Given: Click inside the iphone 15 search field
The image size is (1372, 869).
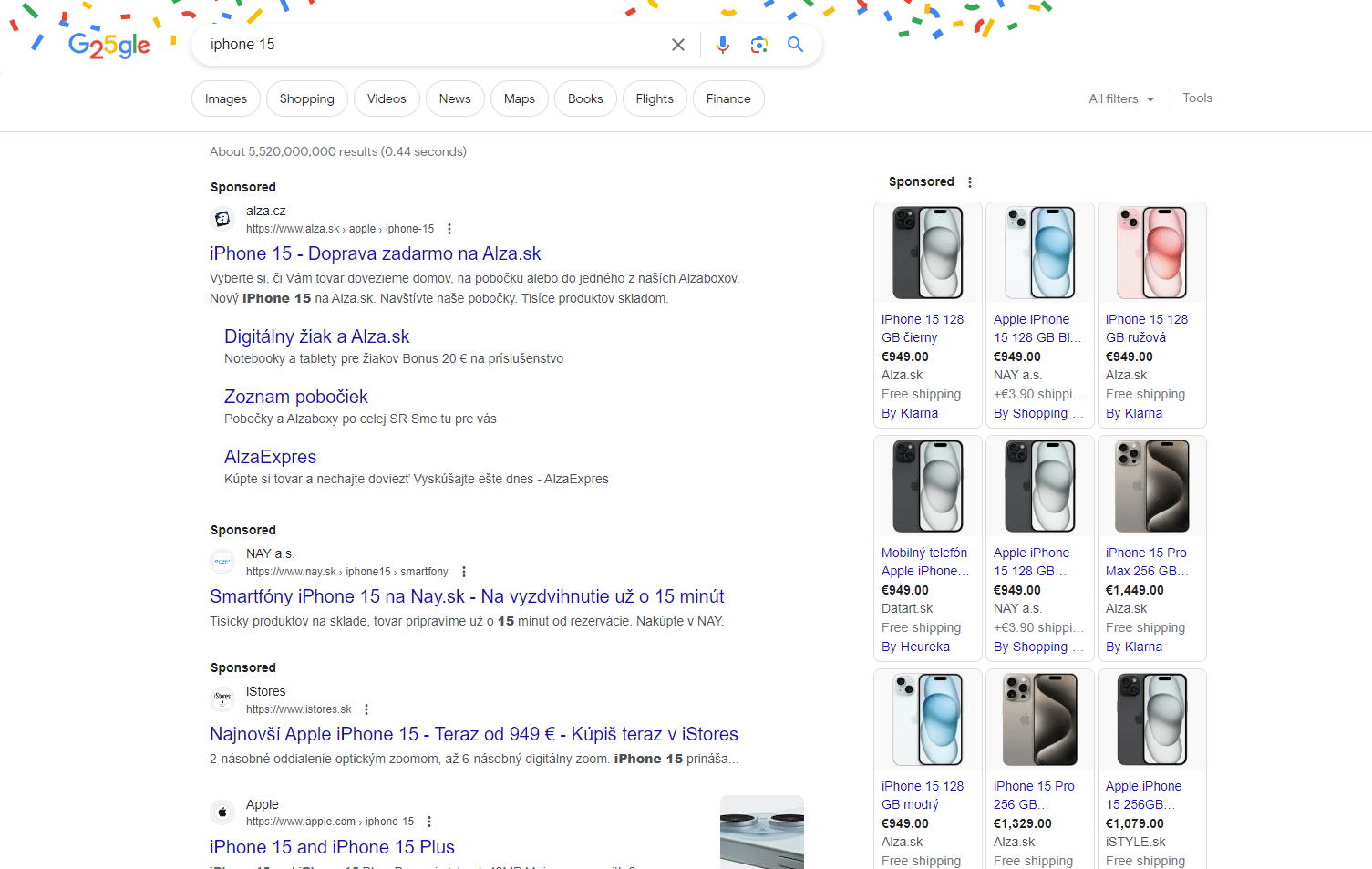Looking at the screenshot, I should click(x=428, y=45).
